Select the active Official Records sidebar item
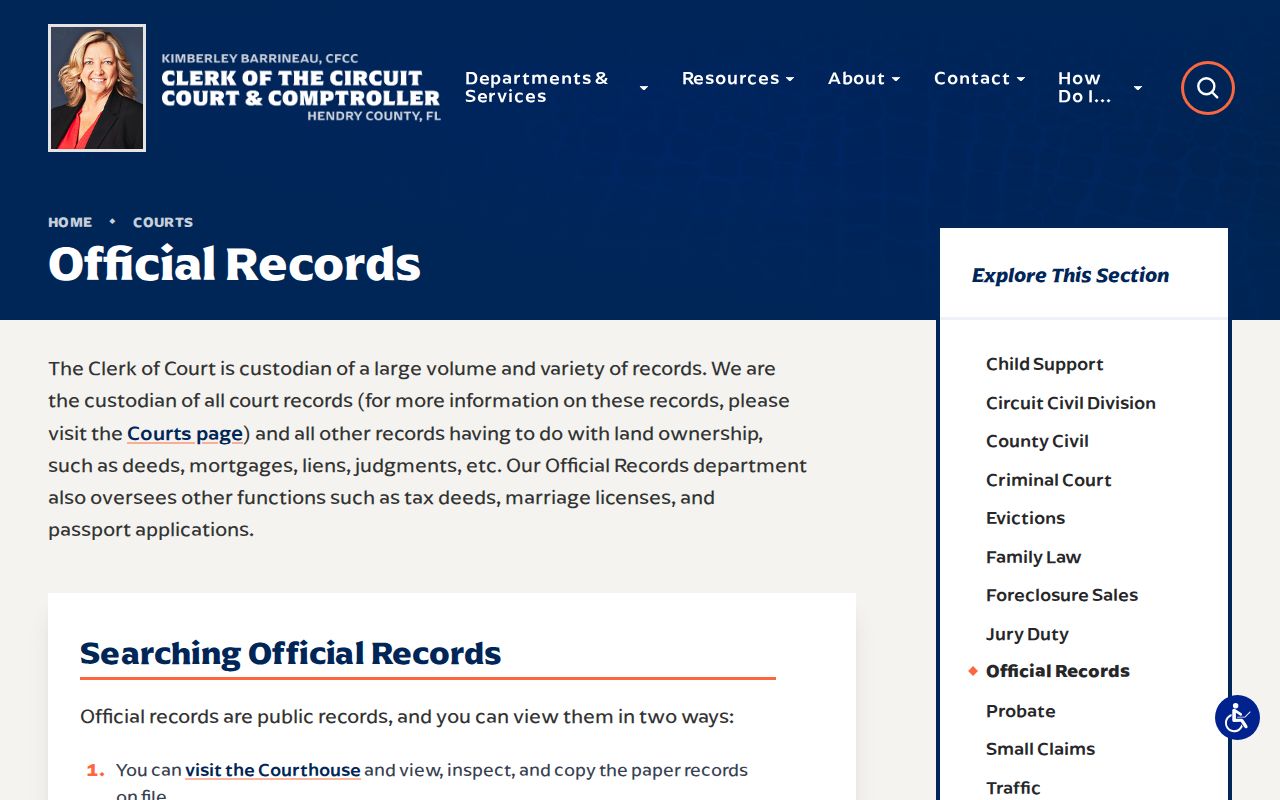 click(1058, 671)
